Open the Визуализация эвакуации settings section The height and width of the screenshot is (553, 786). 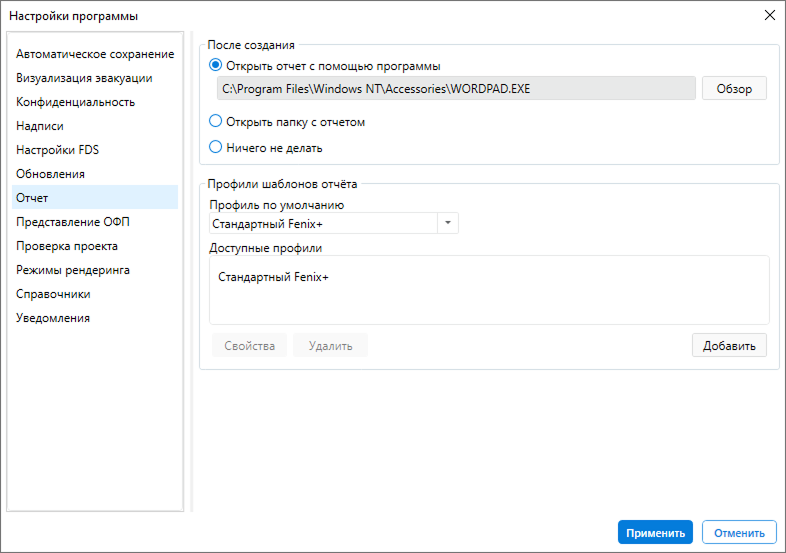(95, 78)
